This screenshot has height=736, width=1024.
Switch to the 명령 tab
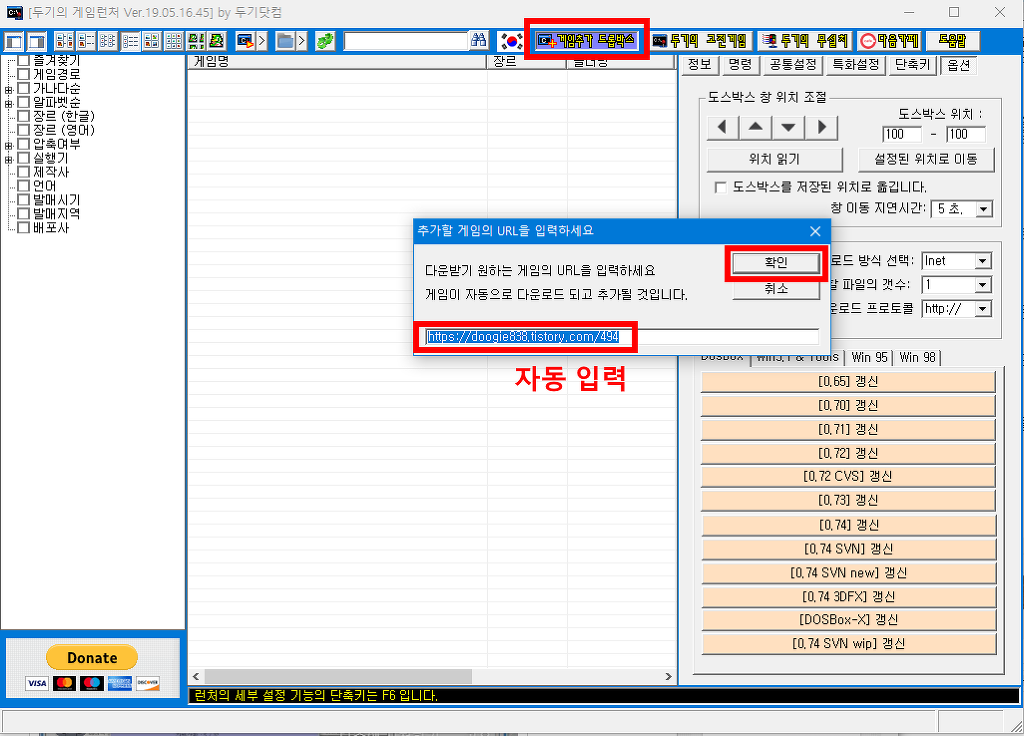click(741, 65)
